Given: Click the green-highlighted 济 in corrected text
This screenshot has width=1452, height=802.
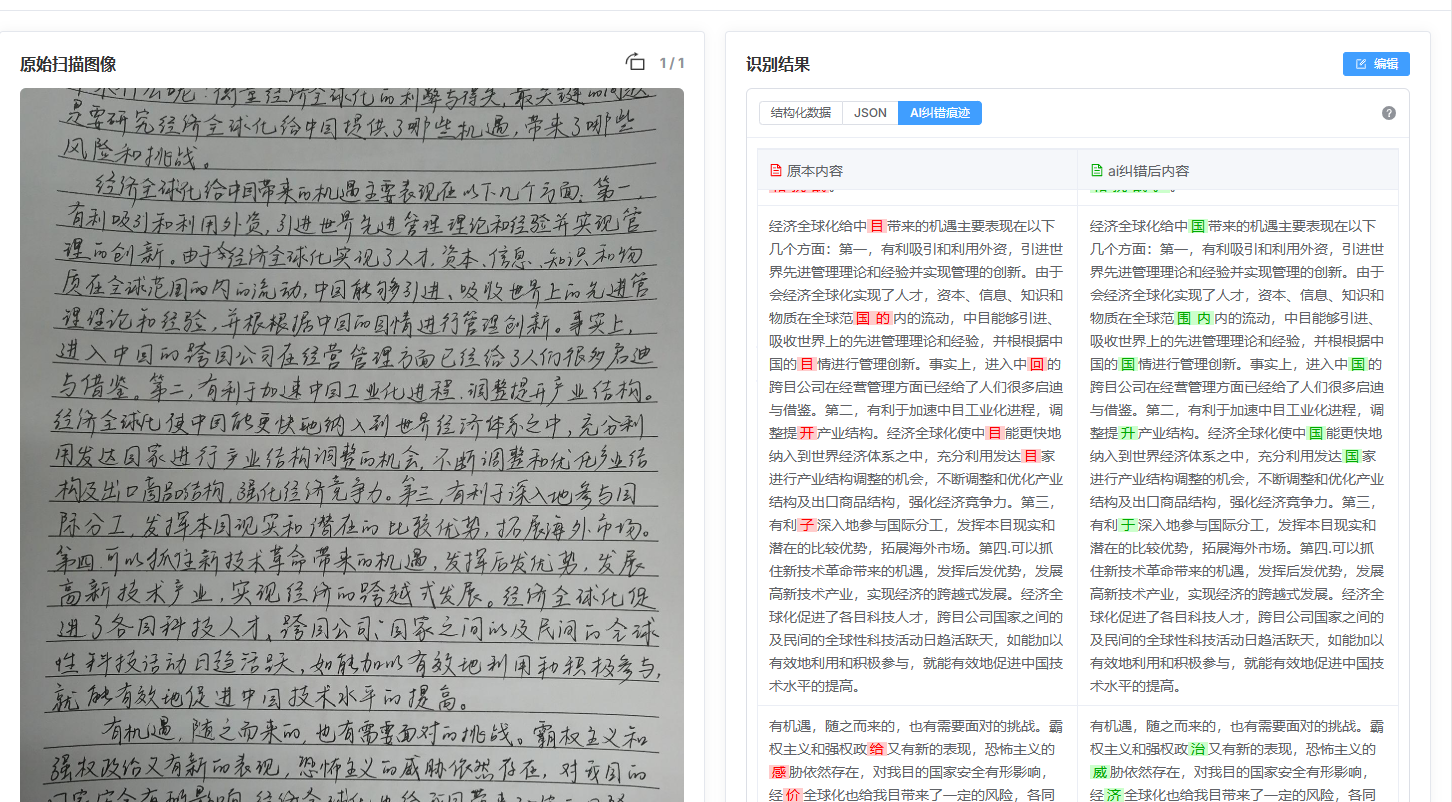Looking at the screenshot, I should click(1114, 795).
